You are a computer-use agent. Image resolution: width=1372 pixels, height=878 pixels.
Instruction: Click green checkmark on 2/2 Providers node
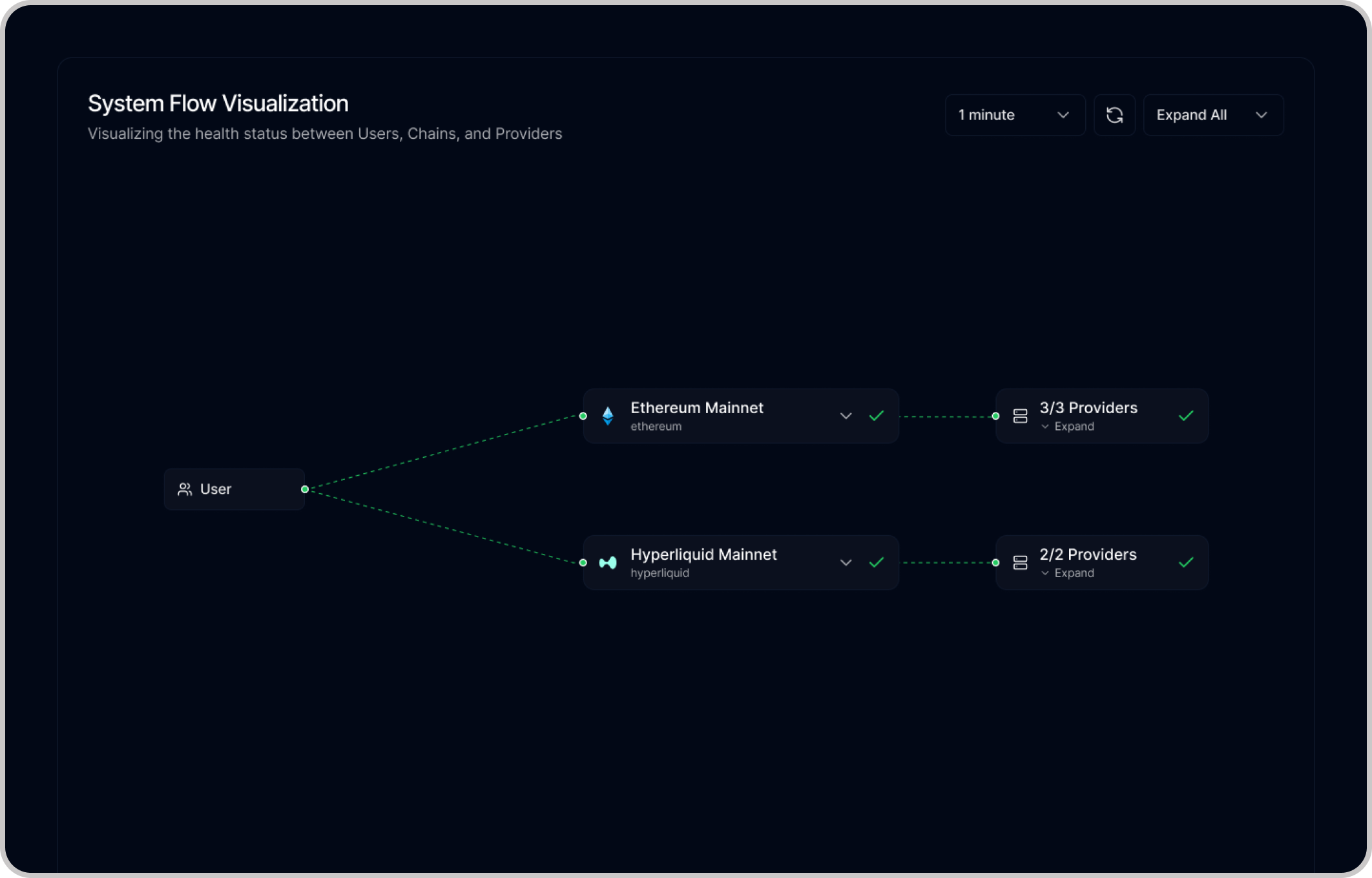[x=1185, y=563]
